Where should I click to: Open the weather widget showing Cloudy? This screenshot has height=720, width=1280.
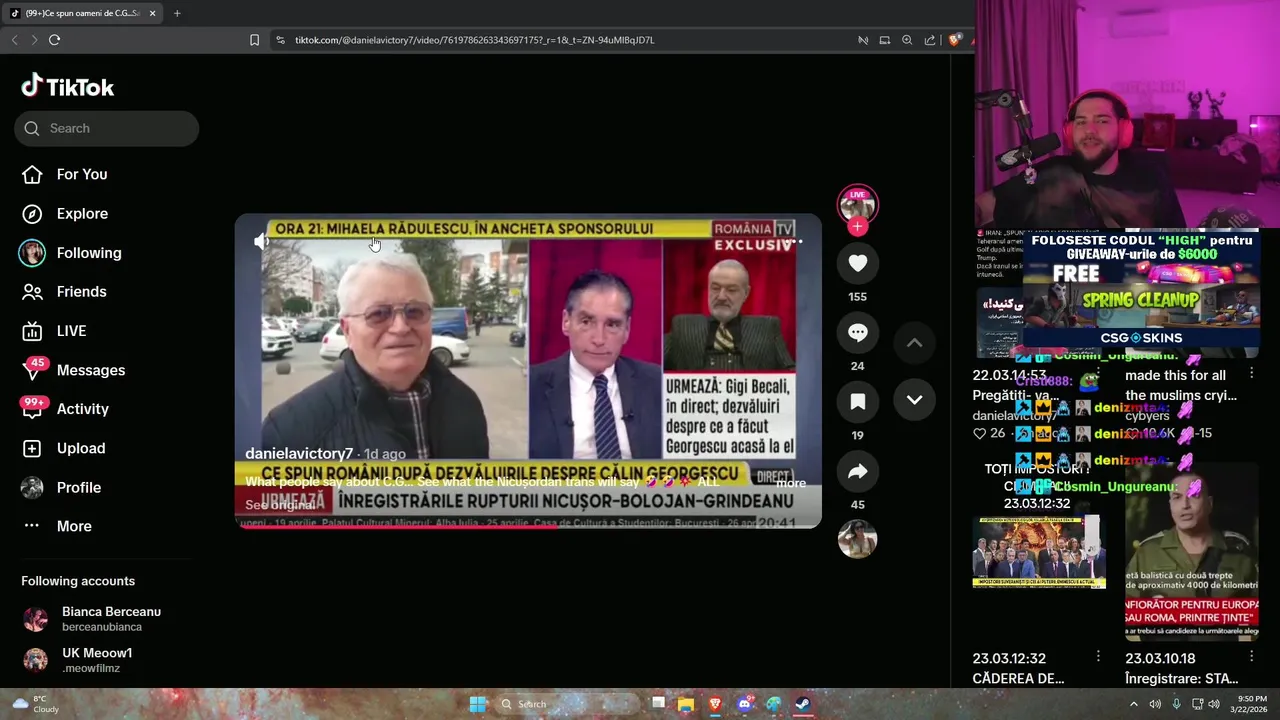[35, 704]
